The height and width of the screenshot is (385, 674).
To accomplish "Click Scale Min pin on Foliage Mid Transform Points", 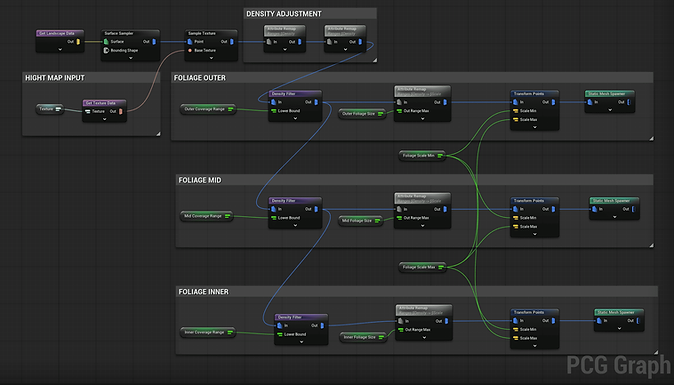I will 515,218.
